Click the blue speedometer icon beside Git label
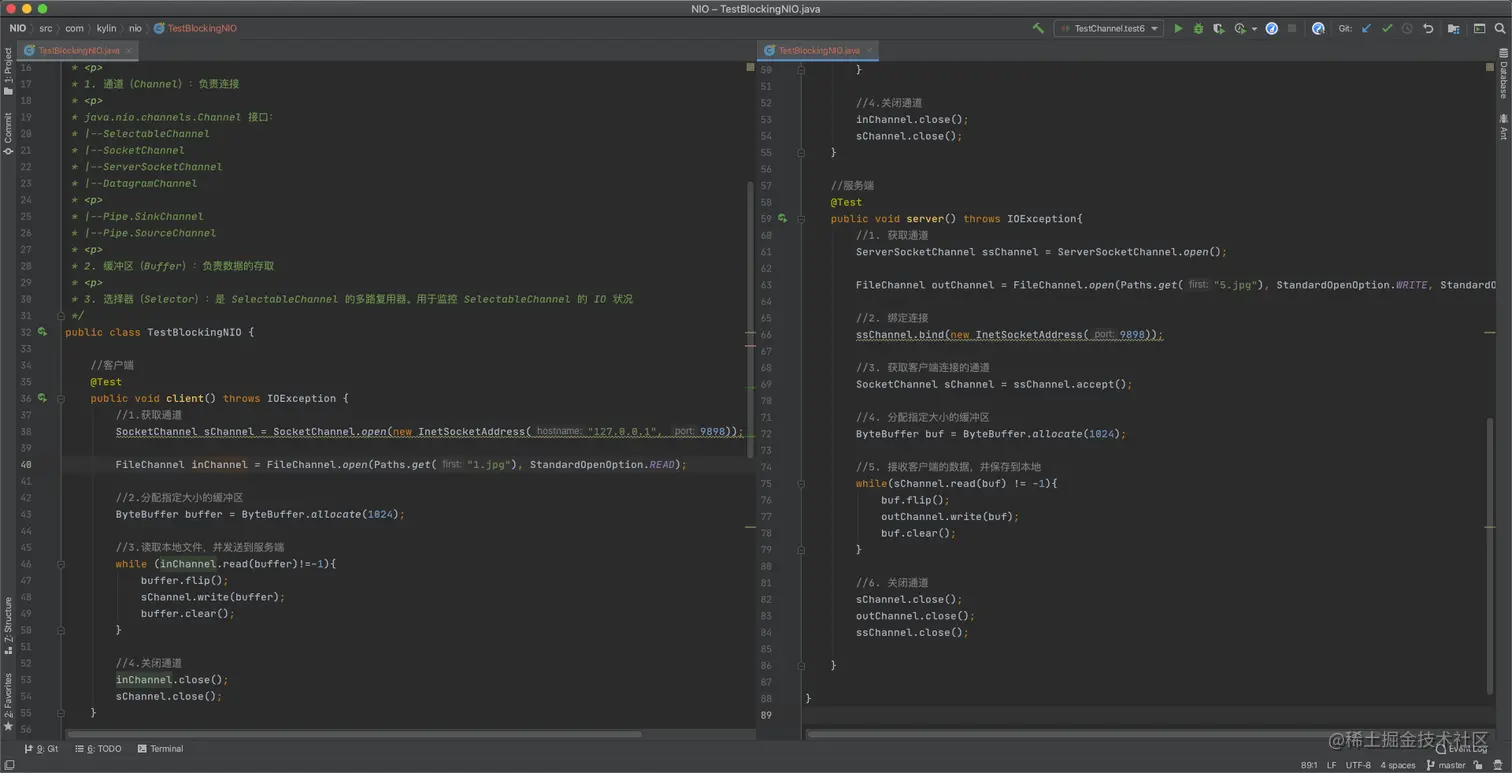 tap(1318, 29)
